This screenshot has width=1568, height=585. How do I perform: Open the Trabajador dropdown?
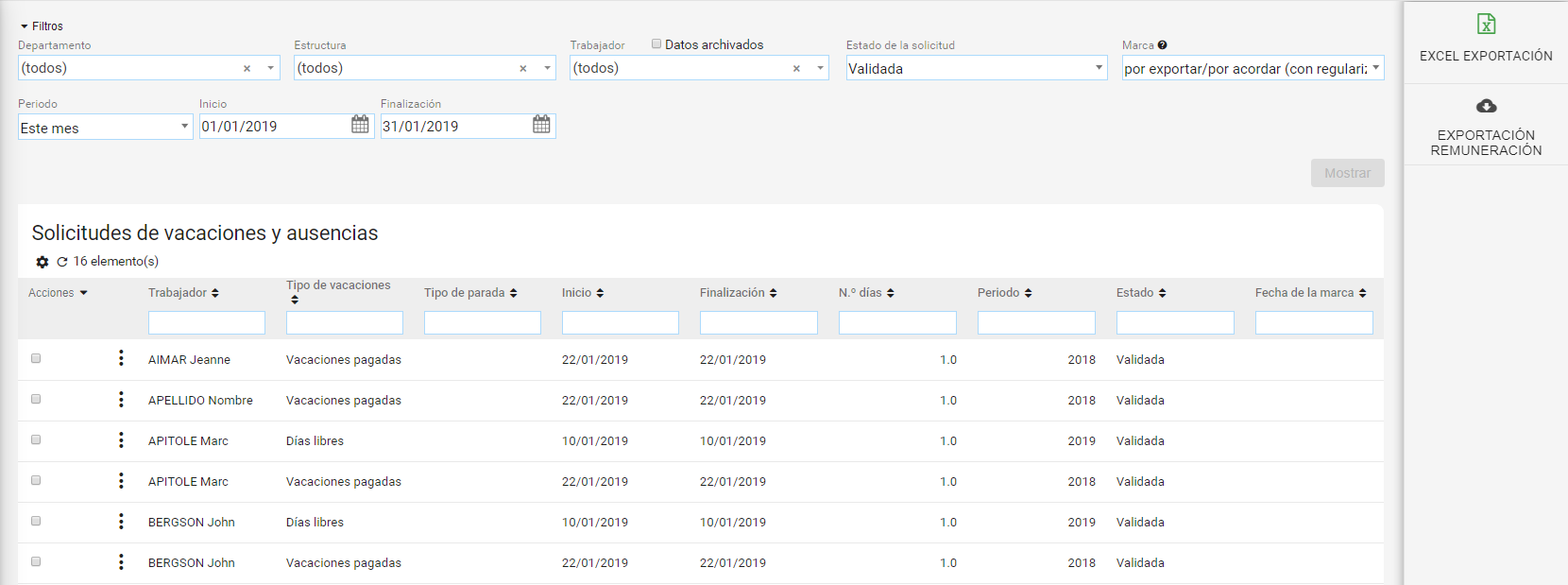click(x=820, y=68)
